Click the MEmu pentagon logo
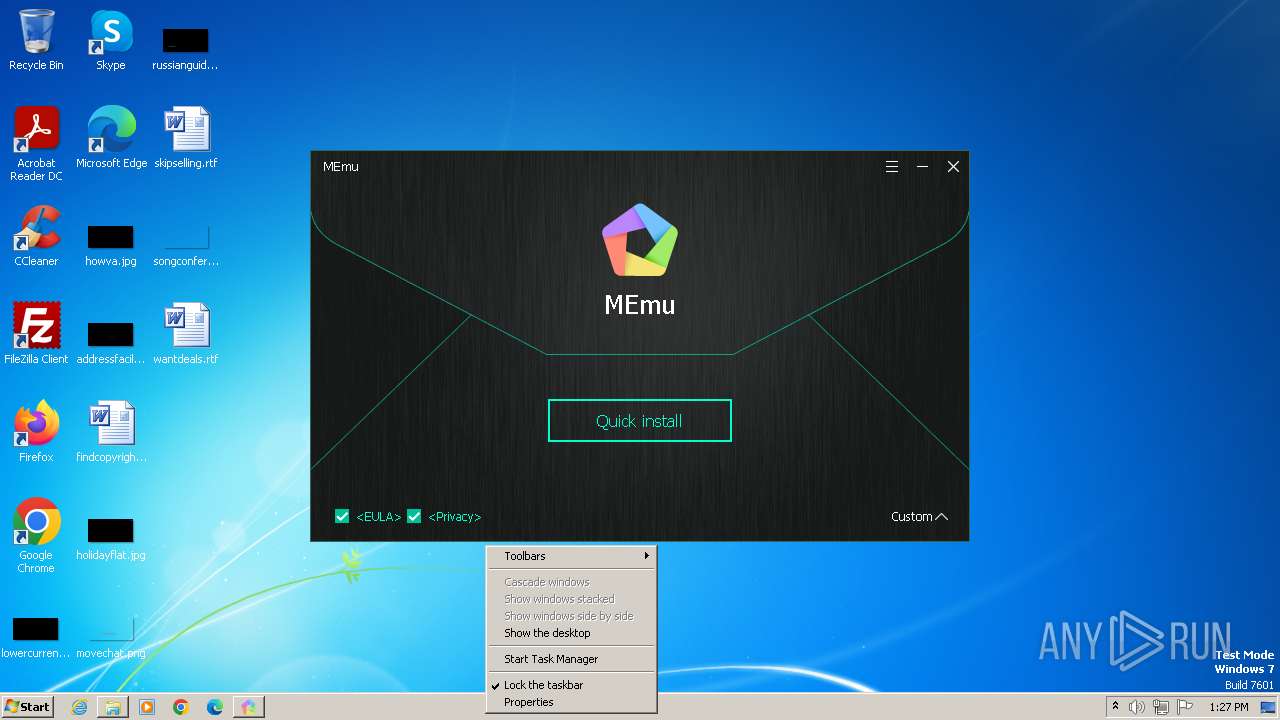Viewport: 1280px width, 720px height. [x=640, y=240]
